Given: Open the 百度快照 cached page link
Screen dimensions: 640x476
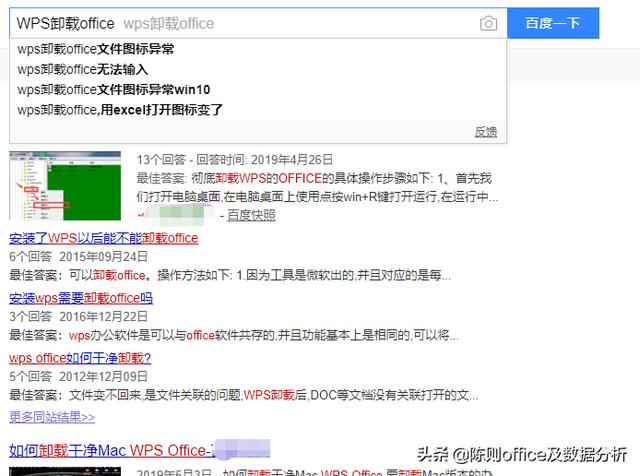Looking at the screenshot, I should click(251, 215).
